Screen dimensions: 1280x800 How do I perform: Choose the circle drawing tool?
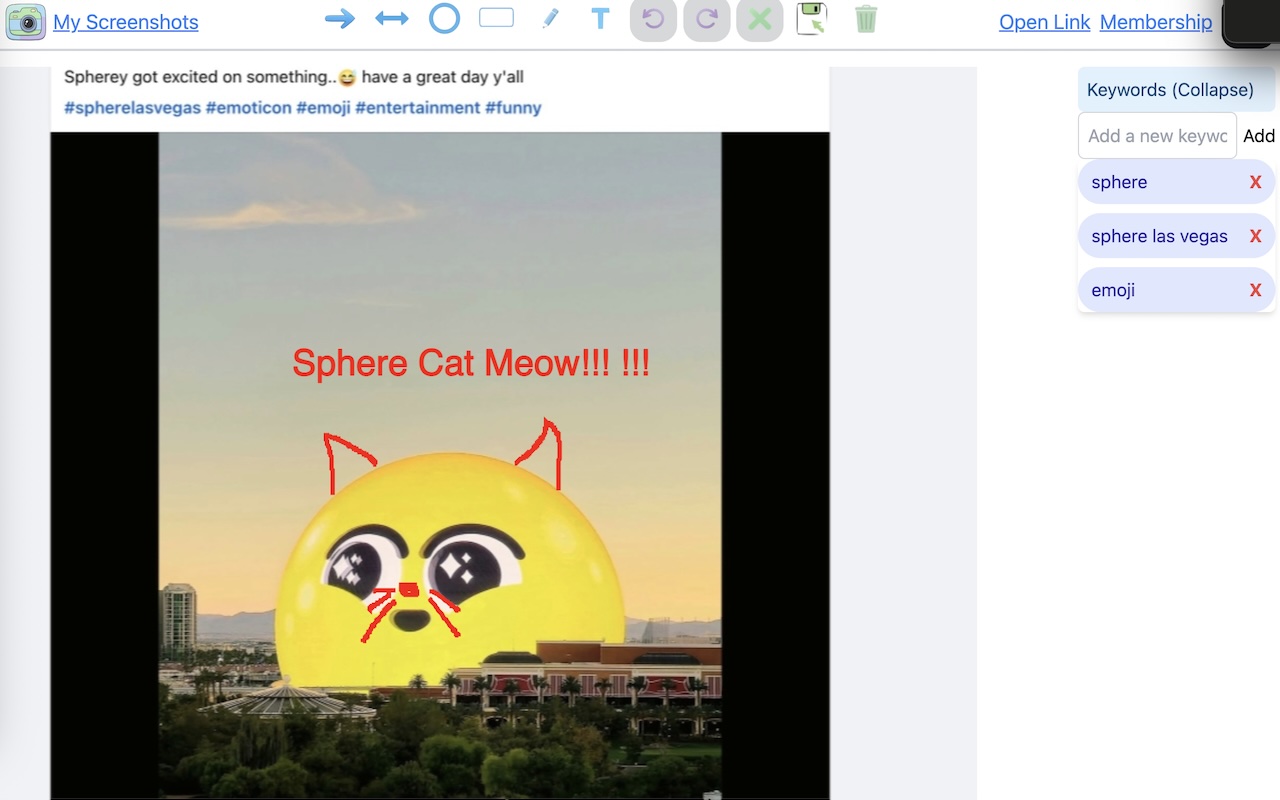coord(444,18)
